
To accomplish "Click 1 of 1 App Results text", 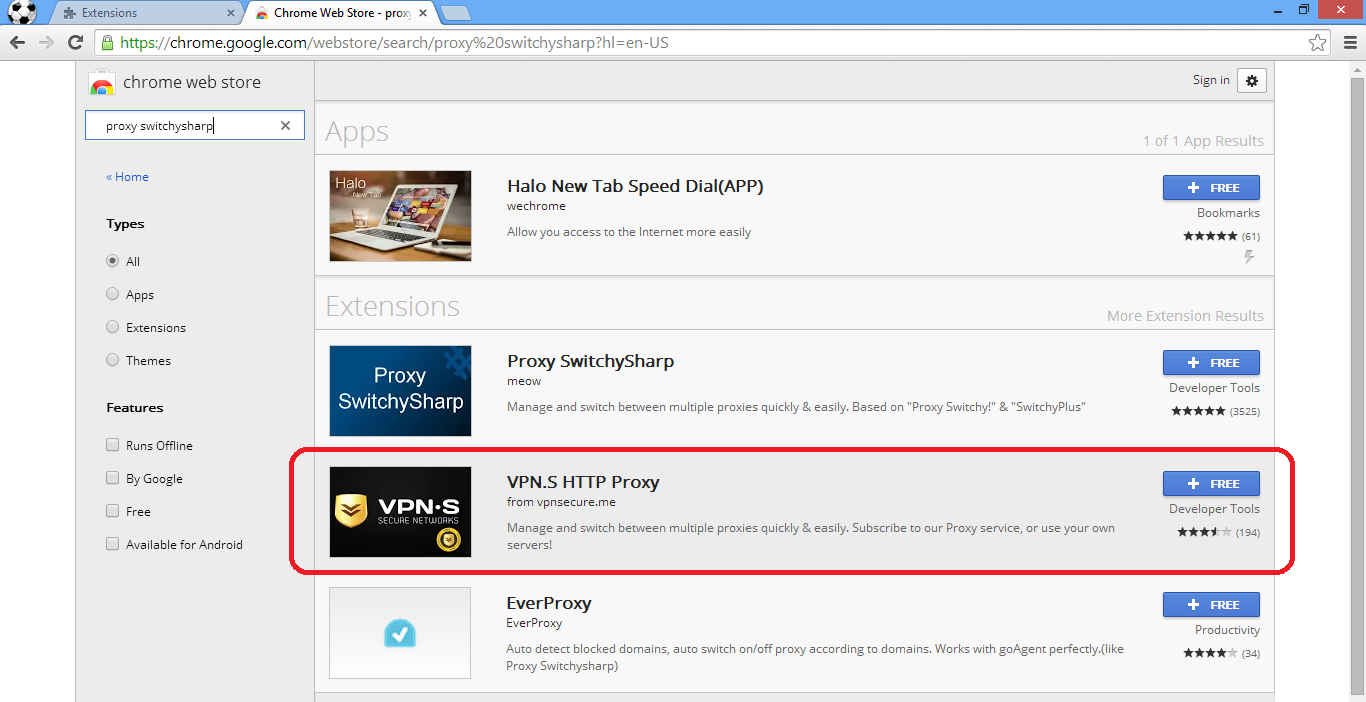I will [1203, 141].
